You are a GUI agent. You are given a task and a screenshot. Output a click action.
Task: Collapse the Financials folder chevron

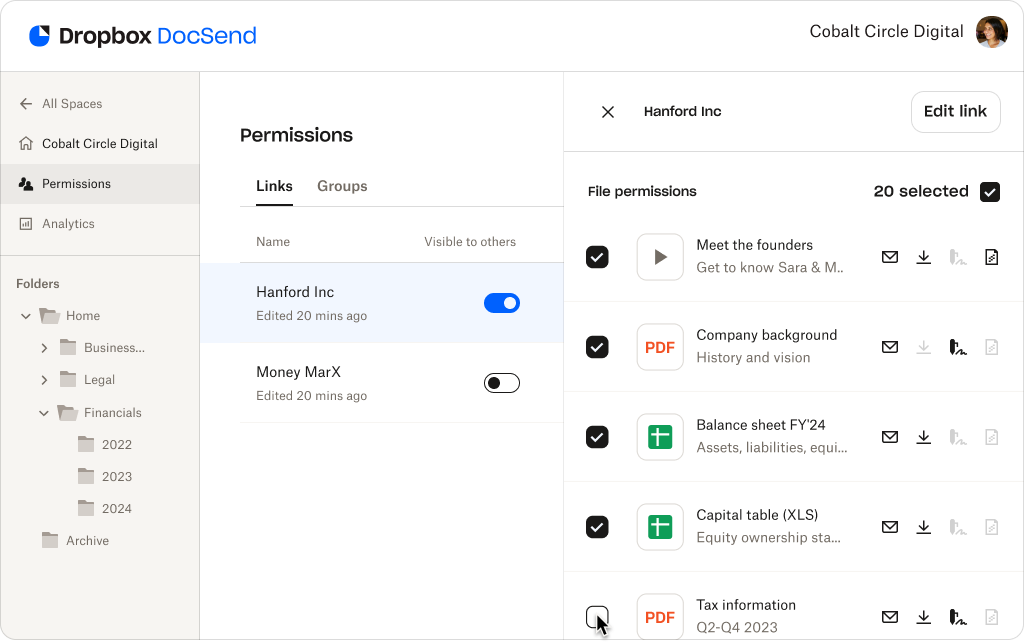click(44, 414)
